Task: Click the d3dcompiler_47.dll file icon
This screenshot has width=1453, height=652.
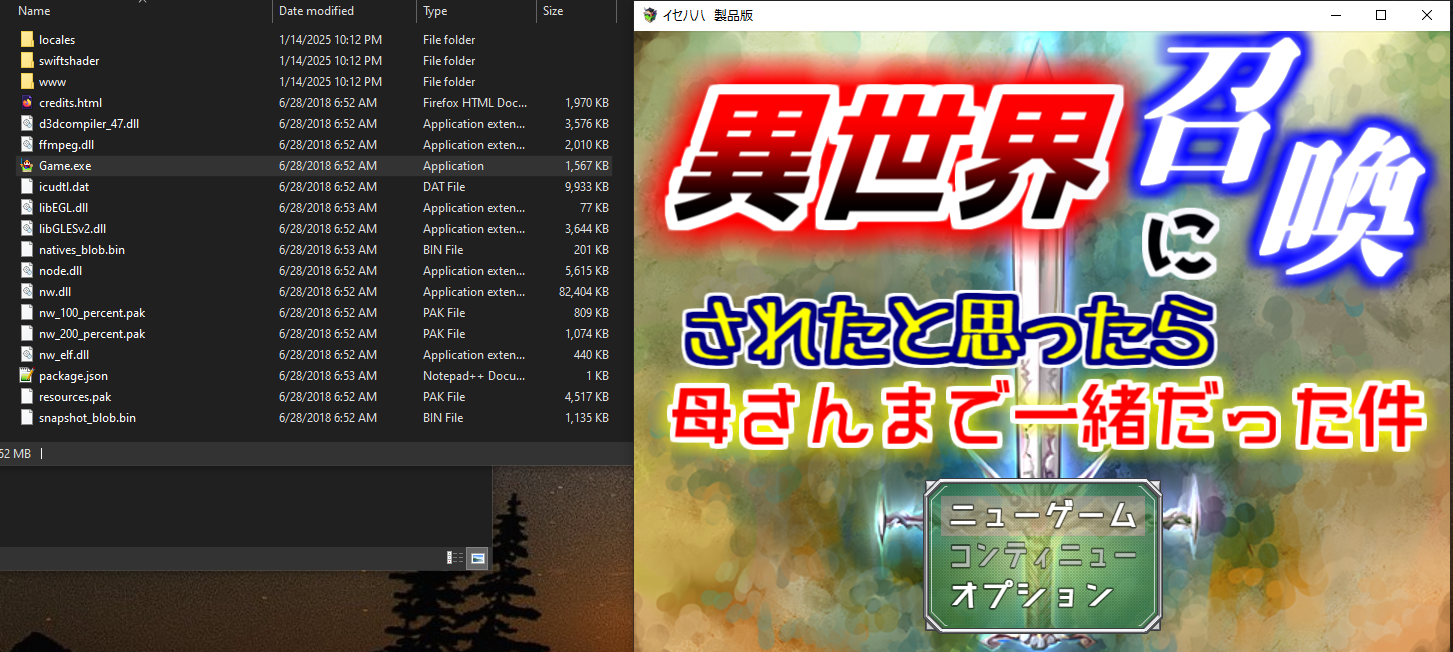Action: [x=27, y=124]
